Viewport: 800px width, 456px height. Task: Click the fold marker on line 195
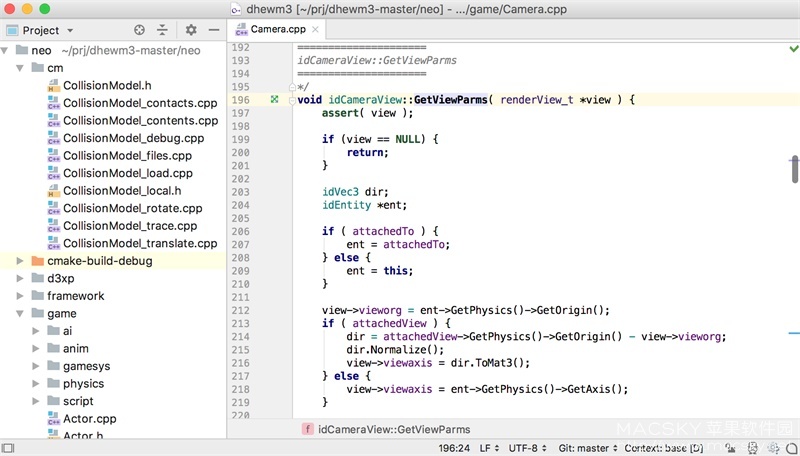pos(292,87)
